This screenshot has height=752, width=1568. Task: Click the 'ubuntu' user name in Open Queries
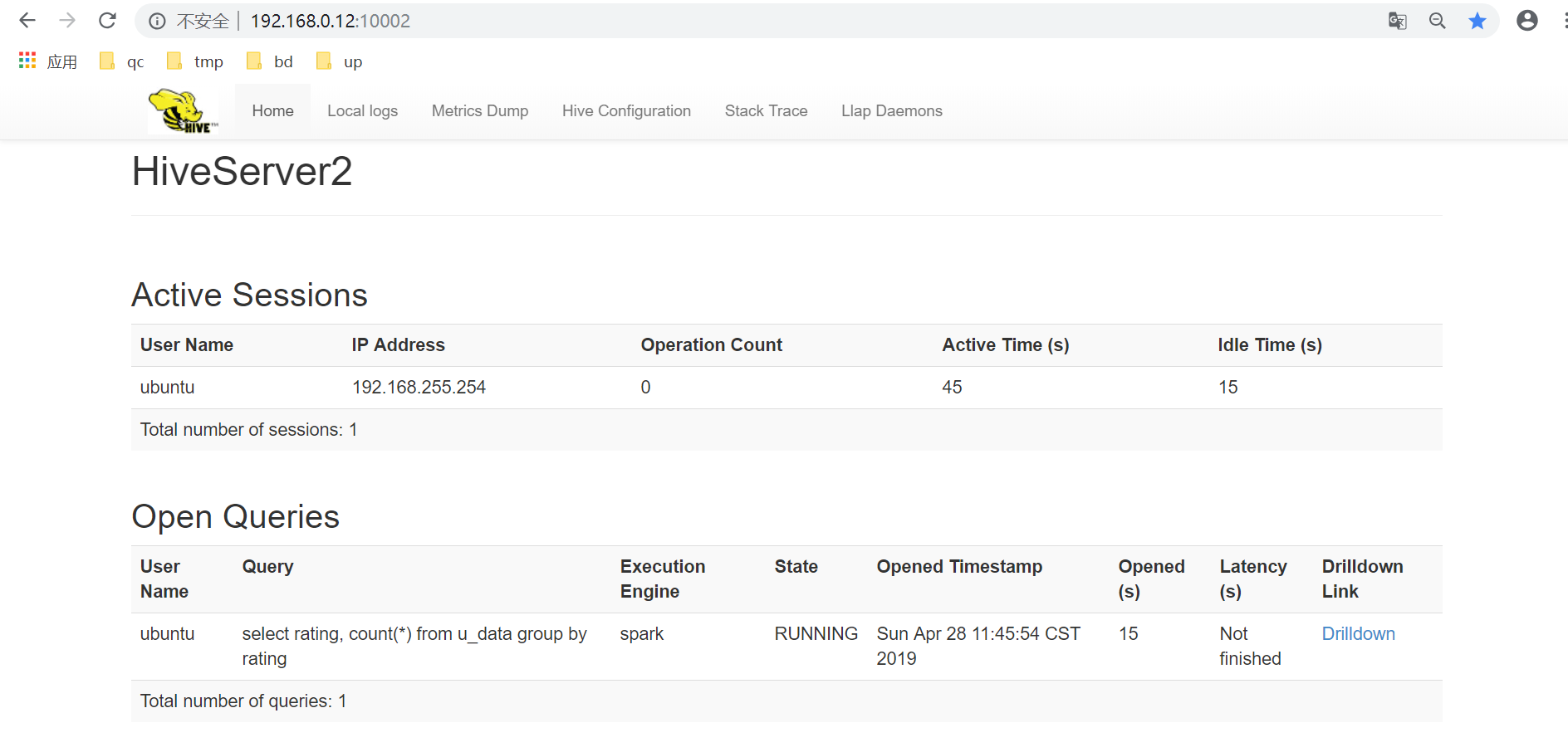pyautogui.click(x=167, y=634)
